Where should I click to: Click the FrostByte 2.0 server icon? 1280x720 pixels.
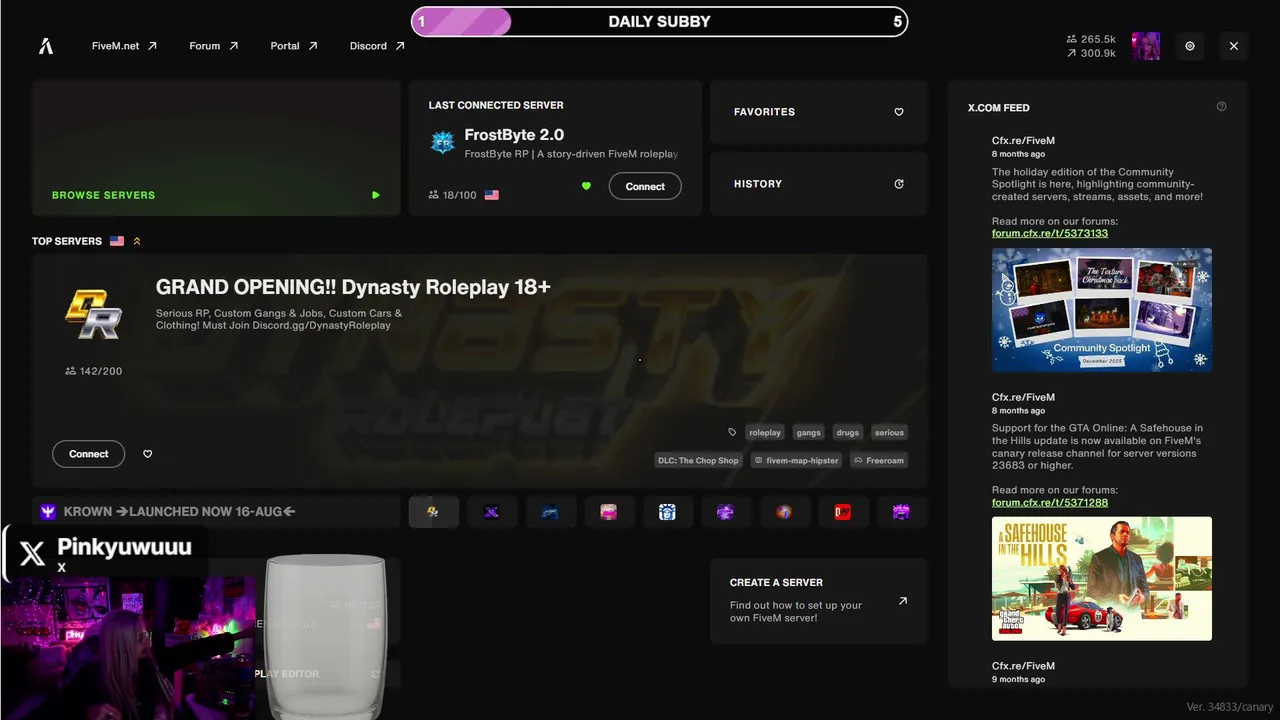tap(442, 142)
